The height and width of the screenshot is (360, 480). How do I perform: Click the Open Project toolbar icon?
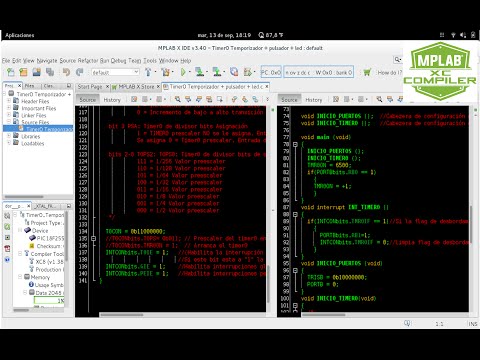click(x=36, y=72)
